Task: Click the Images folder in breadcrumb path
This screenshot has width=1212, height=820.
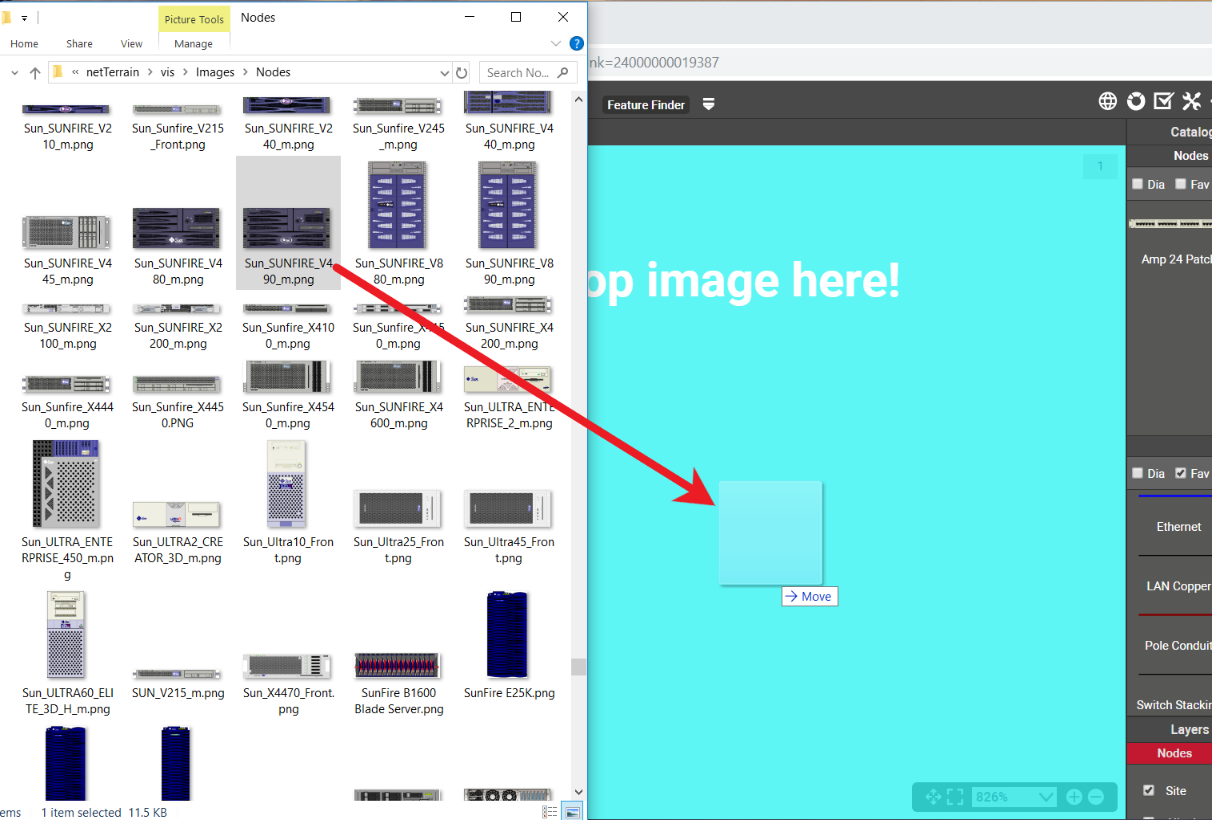Action: click(215, 72)
